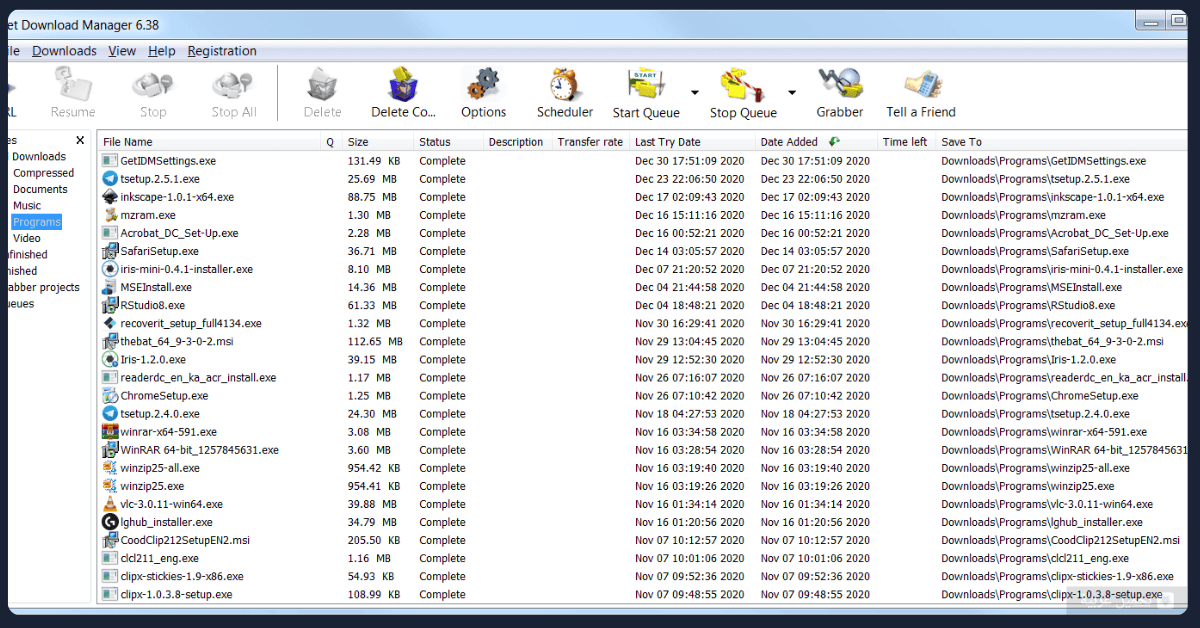Click the icon of inkscape-1.0.1-x64.exe
Image resolution: width=1200 pixels, height=628 pixels.
(x=110, y=197)
